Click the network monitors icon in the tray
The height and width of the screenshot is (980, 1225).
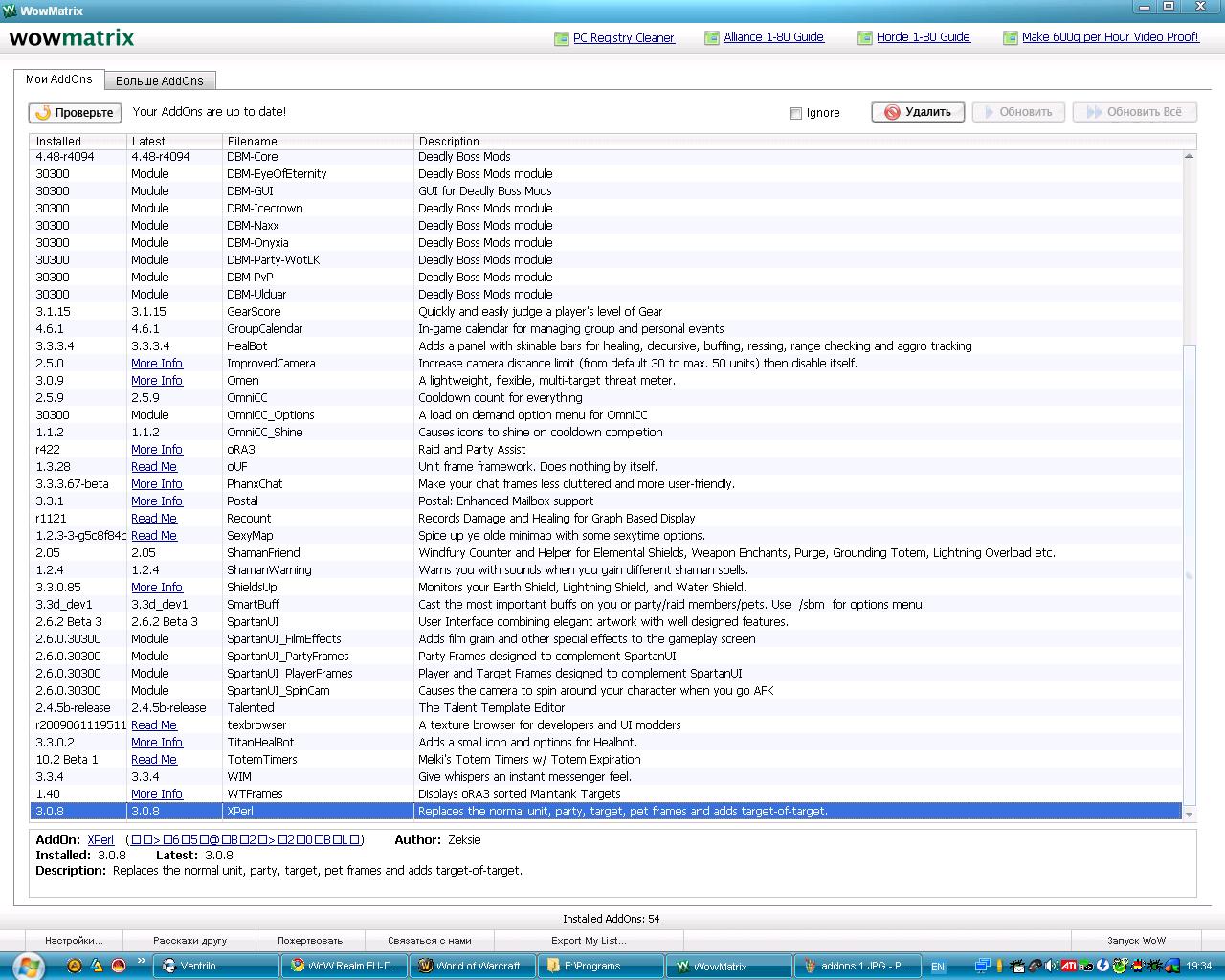[x=983, y=966]
